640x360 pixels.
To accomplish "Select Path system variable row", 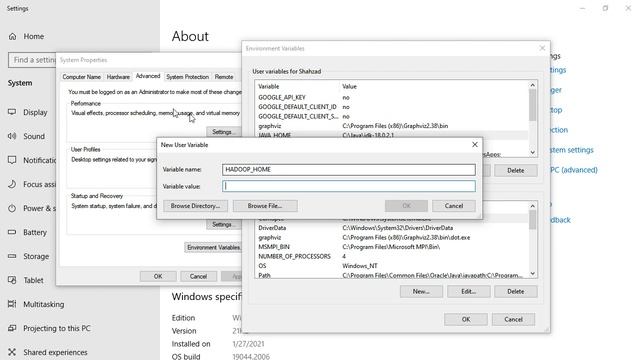I will pos(392,275).
